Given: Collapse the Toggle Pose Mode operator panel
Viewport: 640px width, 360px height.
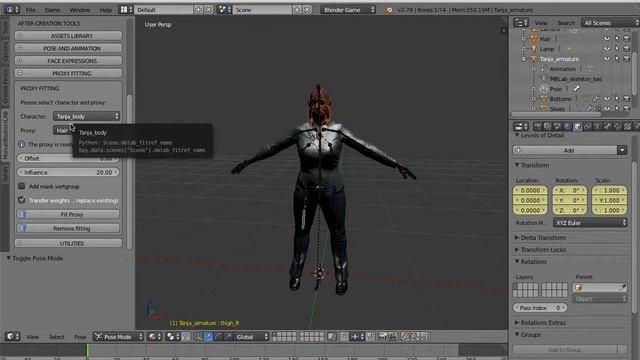Looking at the screenshot, I should (x=8, y=258).
